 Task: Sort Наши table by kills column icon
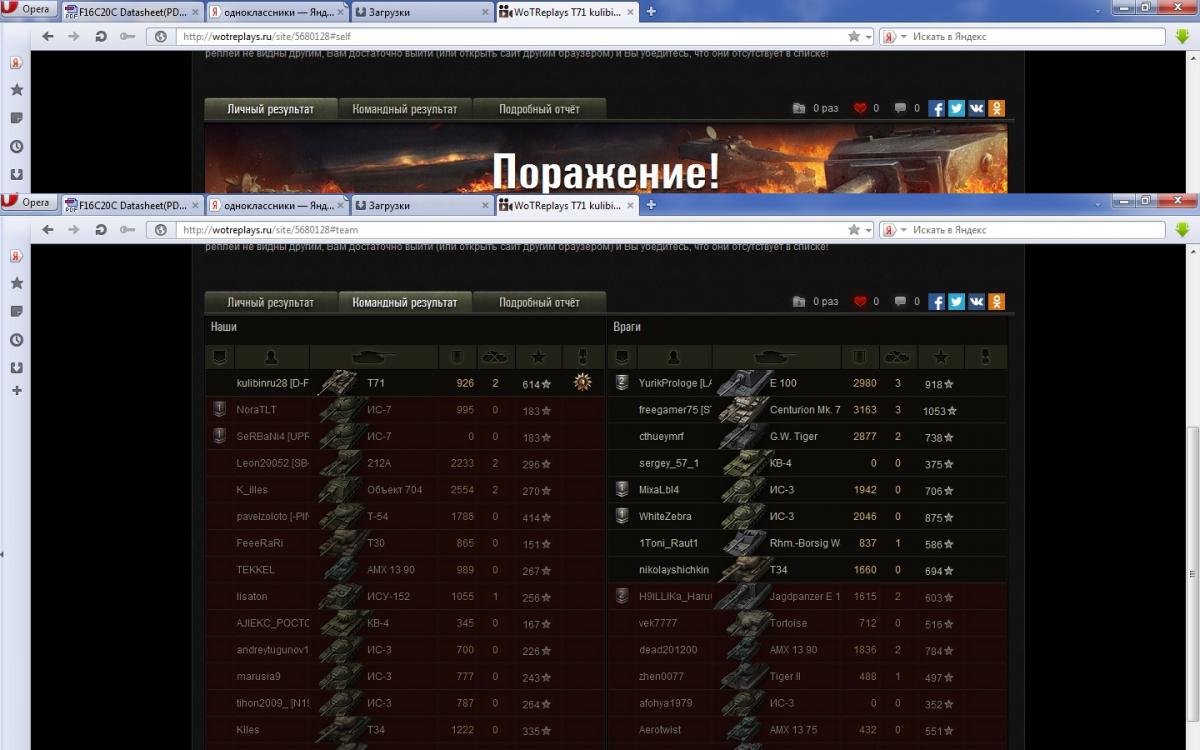[x=495, y=357]
